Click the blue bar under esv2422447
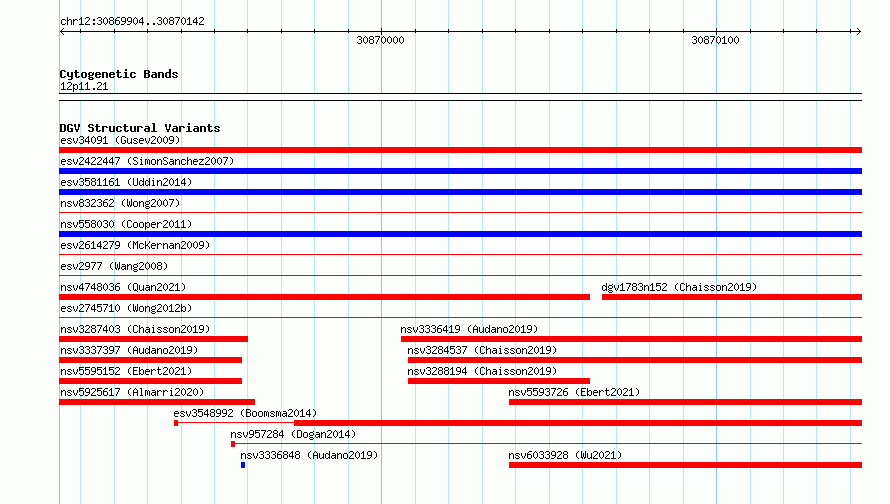 pyautogui.click(x=460, y=171)
